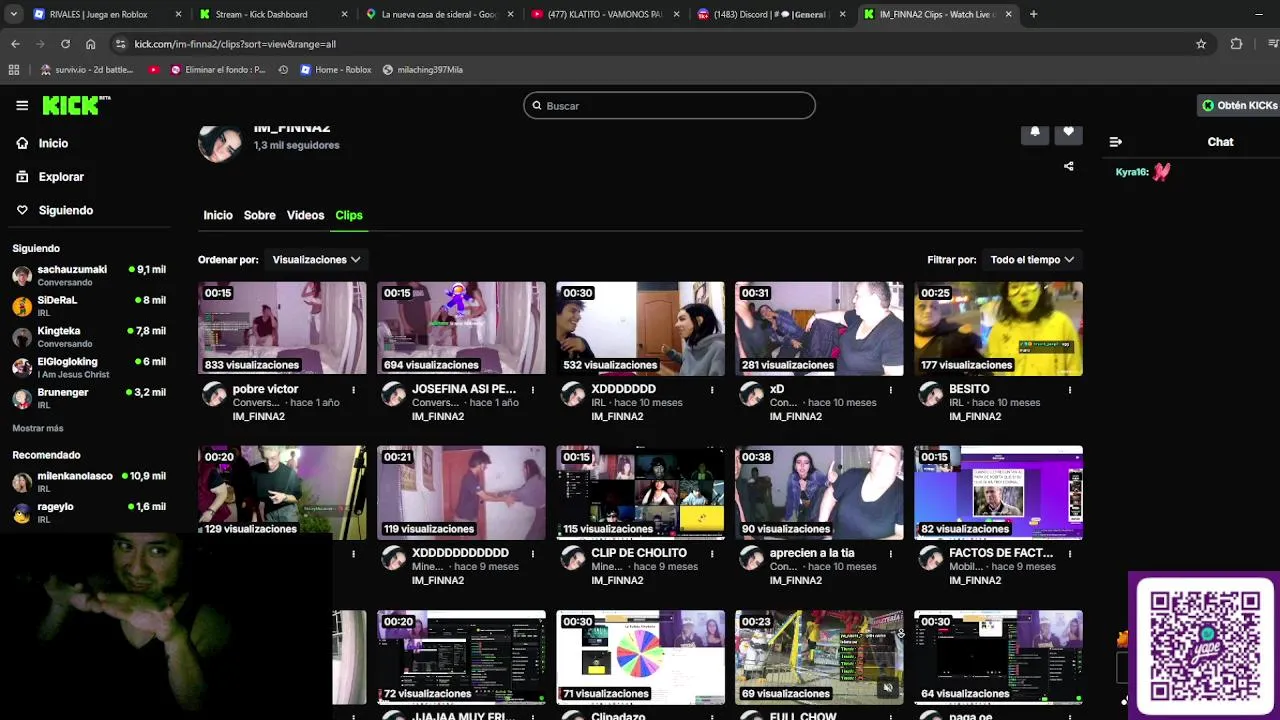The height and width of the screenshot is (720, 1280).
Task: Open Brunenger channel in the sidebar
Action: click(x=89, y=398)
